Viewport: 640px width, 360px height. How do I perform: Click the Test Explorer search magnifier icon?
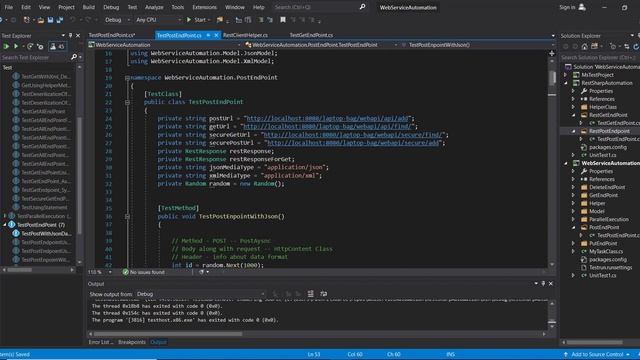[74, 57]
